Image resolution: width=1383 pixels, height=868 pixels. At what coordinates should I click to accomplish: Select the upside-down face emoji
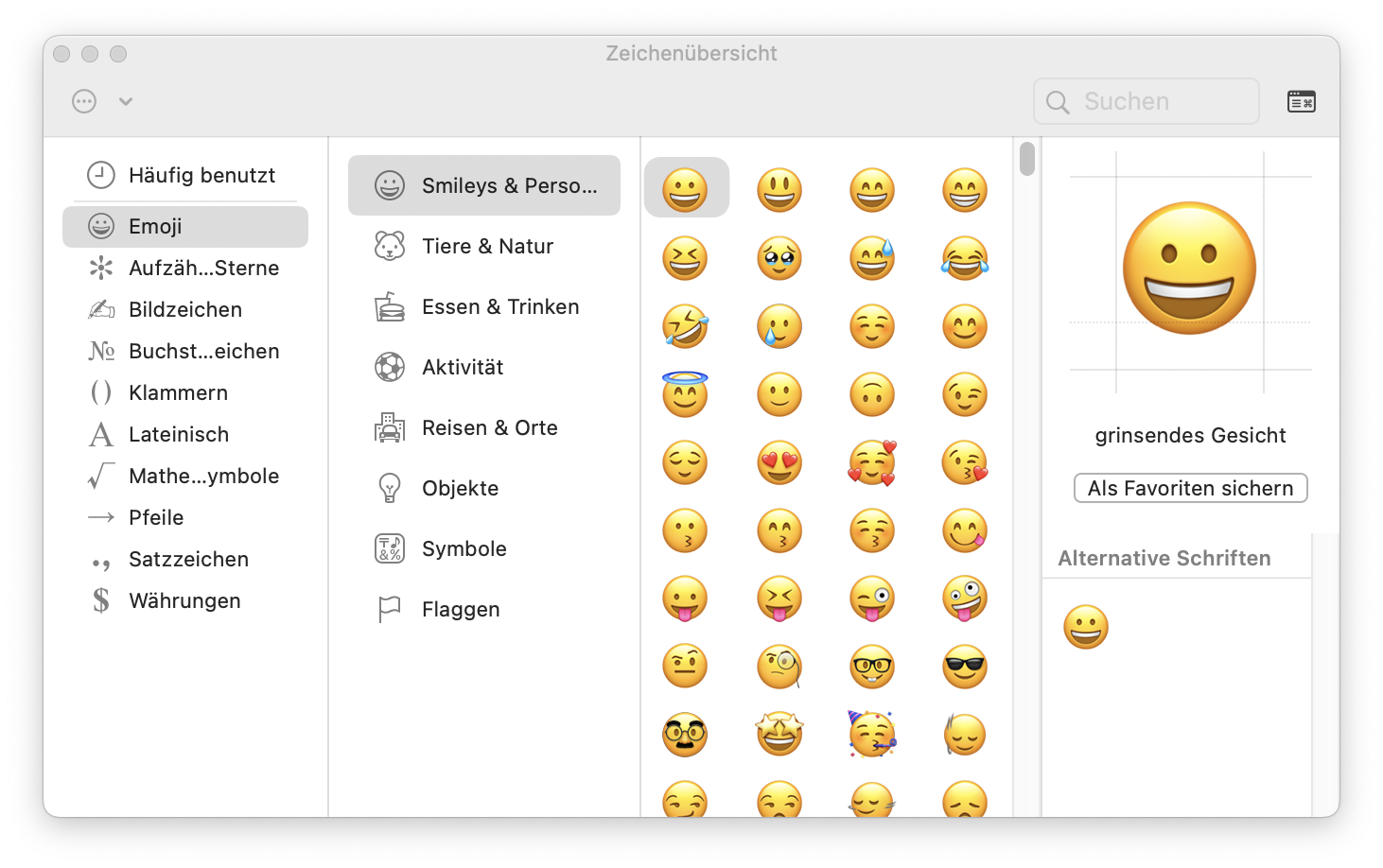click(872, 394)
